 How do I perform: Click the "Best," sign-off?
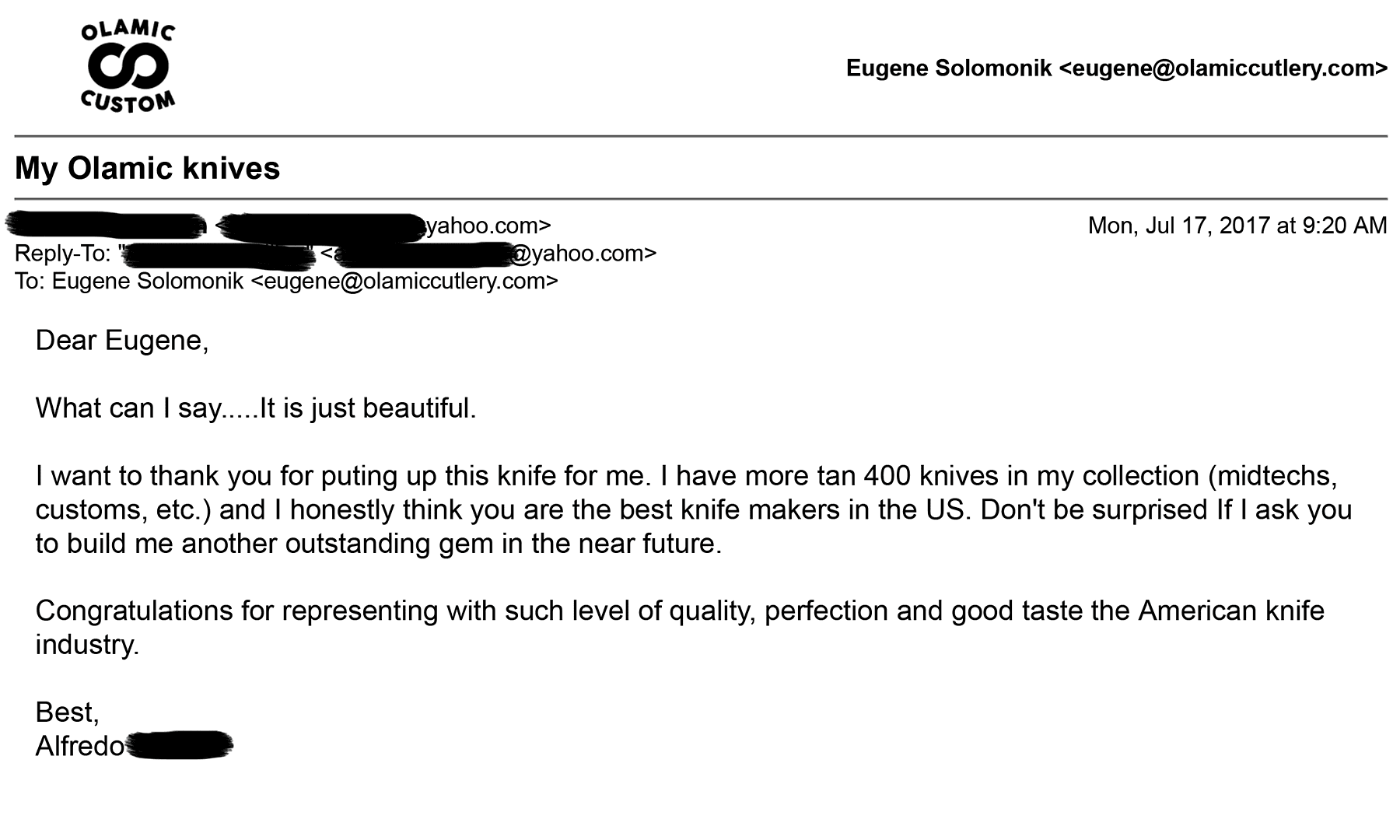pos(68,712)
